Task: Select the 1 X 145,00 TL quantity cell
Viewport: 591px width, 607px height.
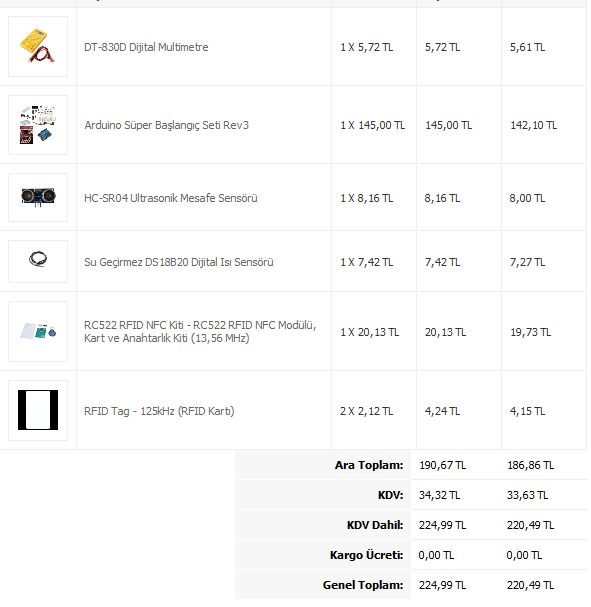Action: (x=373, y=125)
